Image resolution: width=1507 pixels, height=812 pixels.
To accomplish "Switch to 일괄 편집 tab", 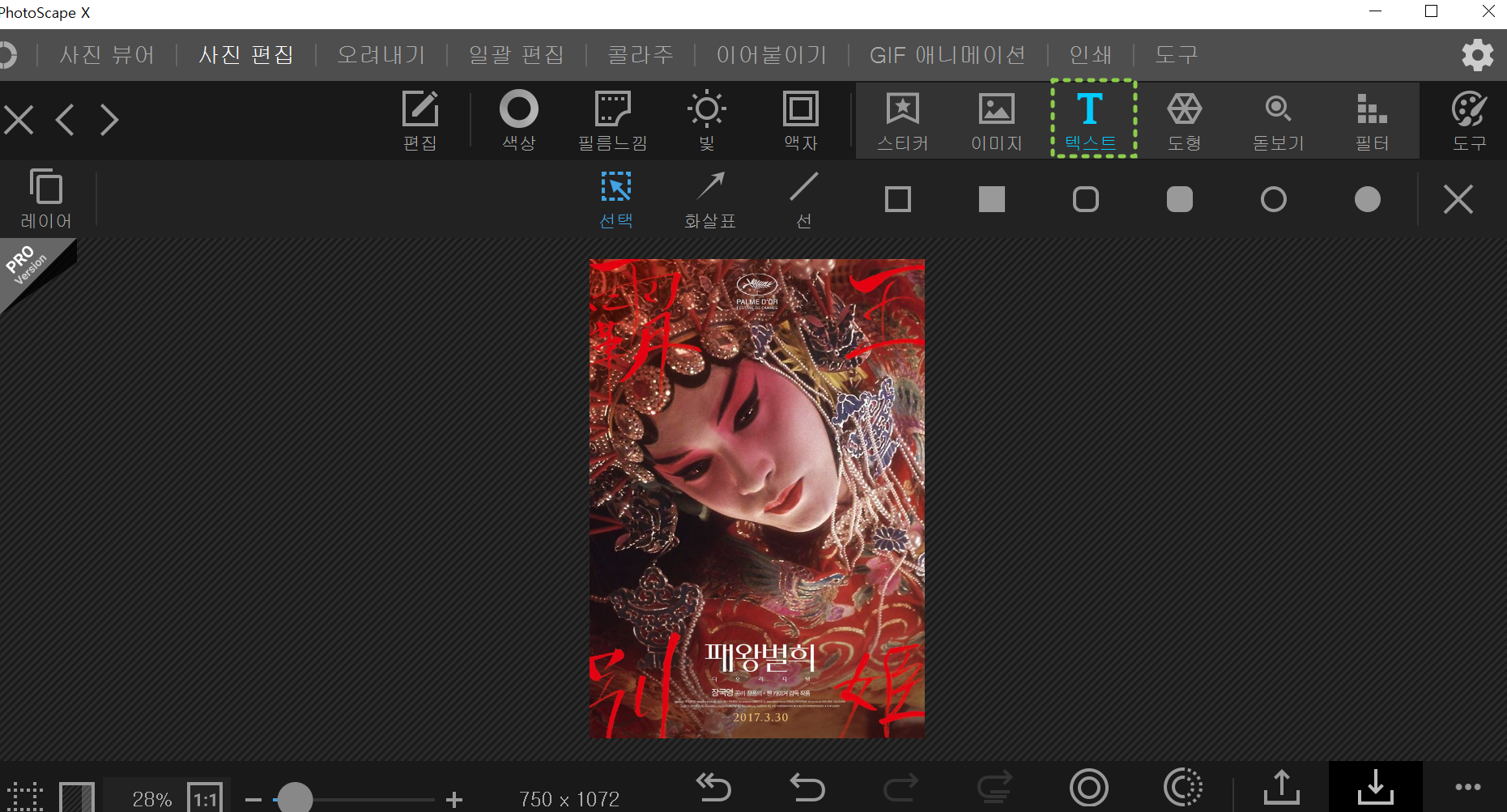I will click(517, 54).
